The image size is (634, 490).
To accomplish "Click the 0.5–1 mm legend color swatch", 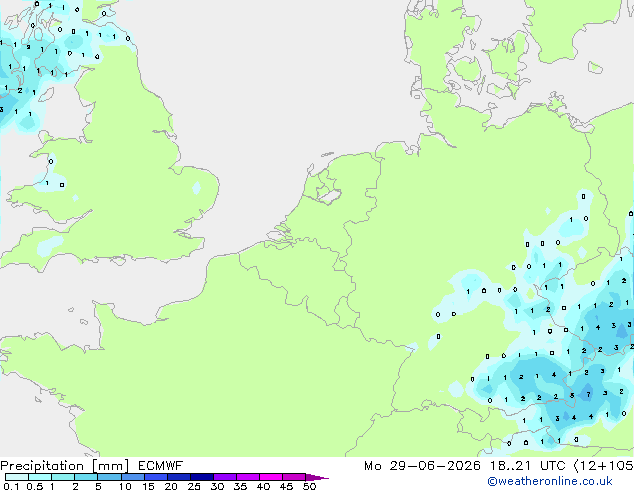I will point(40,477).
